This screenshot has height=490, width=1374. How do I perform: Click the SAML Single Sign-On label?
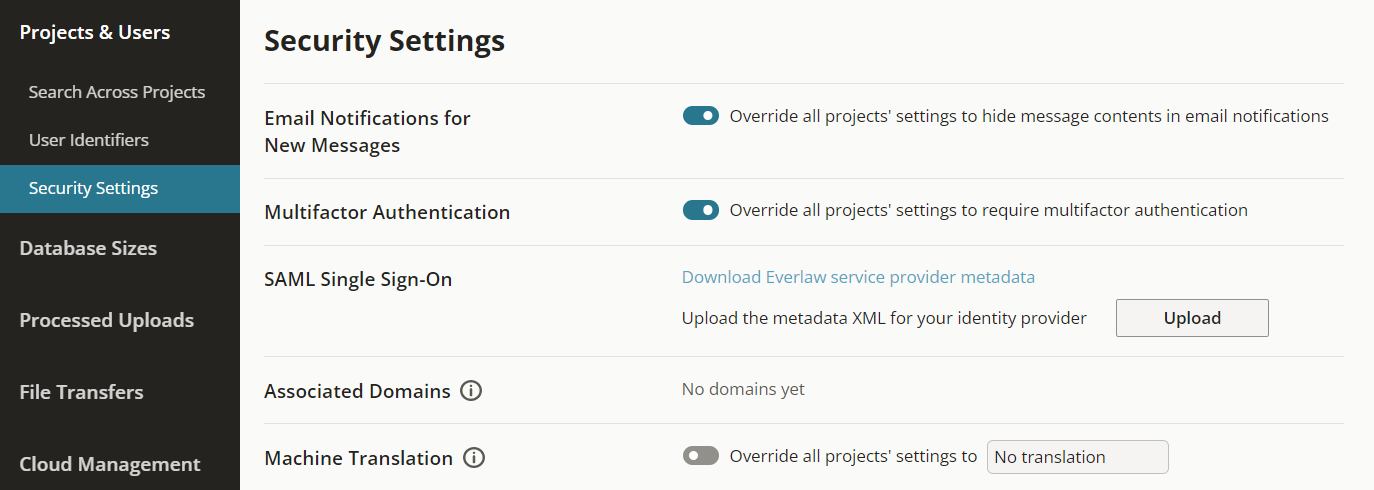(x=358, y=279)
